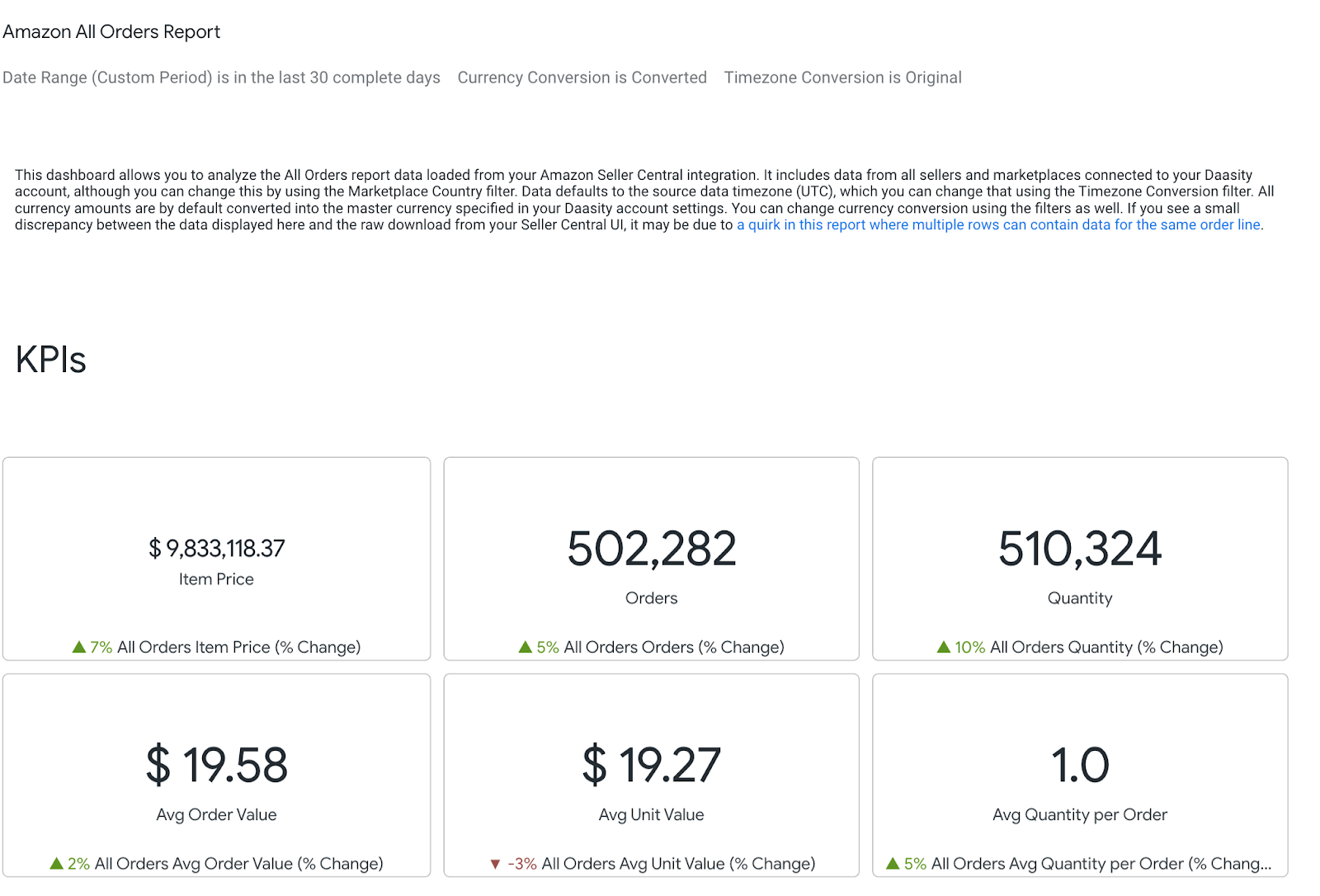Screen dimensions: 1320x896
Task: Click the KPIs section heading
Action: coord(51,360)
